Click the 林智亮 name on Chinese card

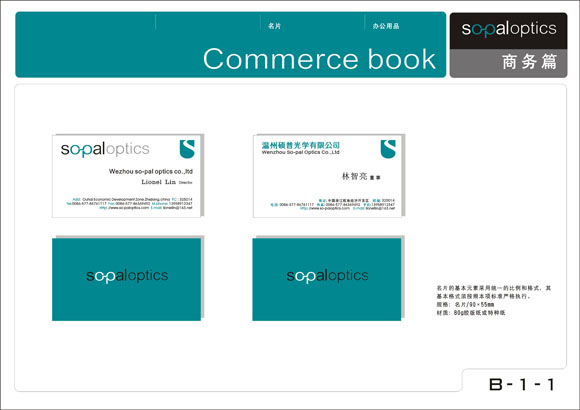pos(354,176)
